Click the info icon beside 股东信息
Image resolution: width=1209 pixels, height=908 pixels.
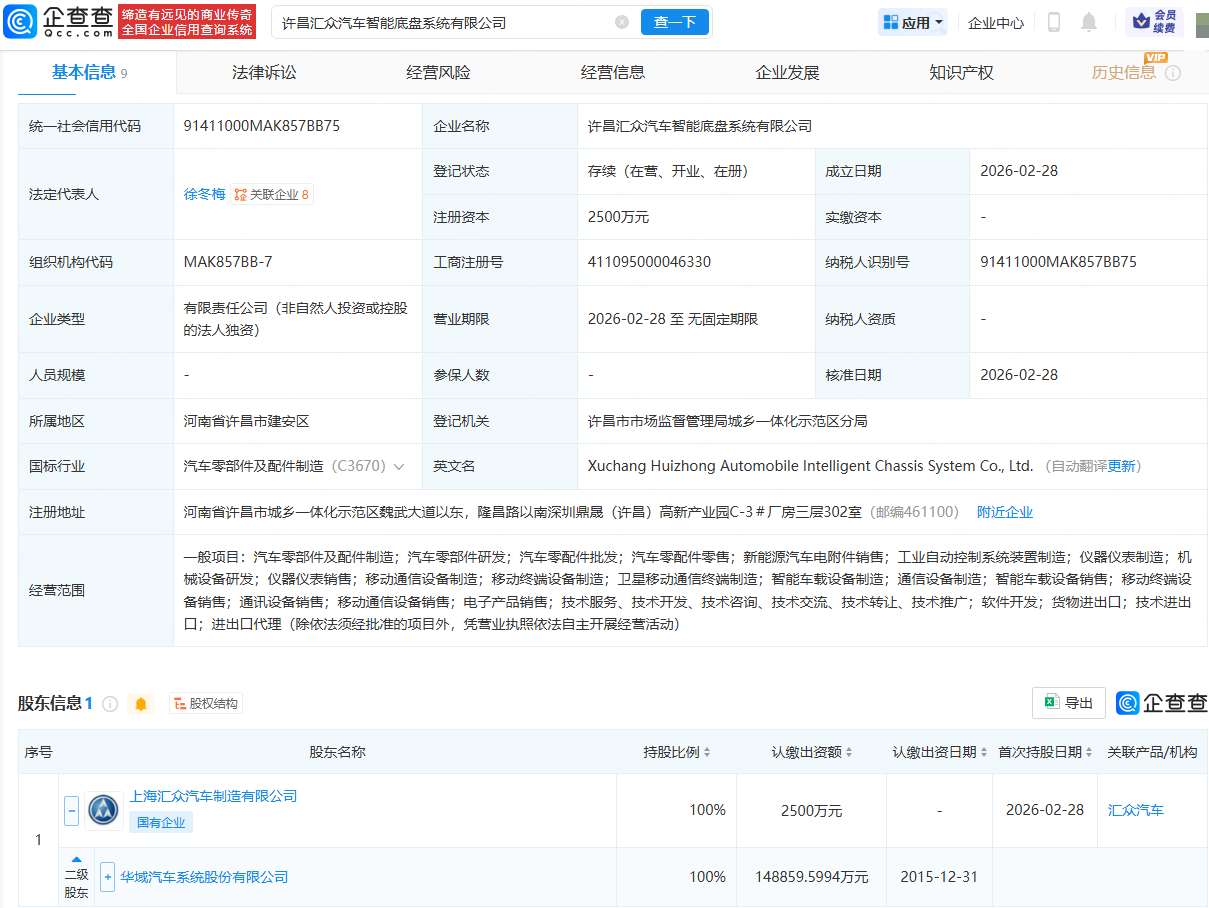[110, 704]
